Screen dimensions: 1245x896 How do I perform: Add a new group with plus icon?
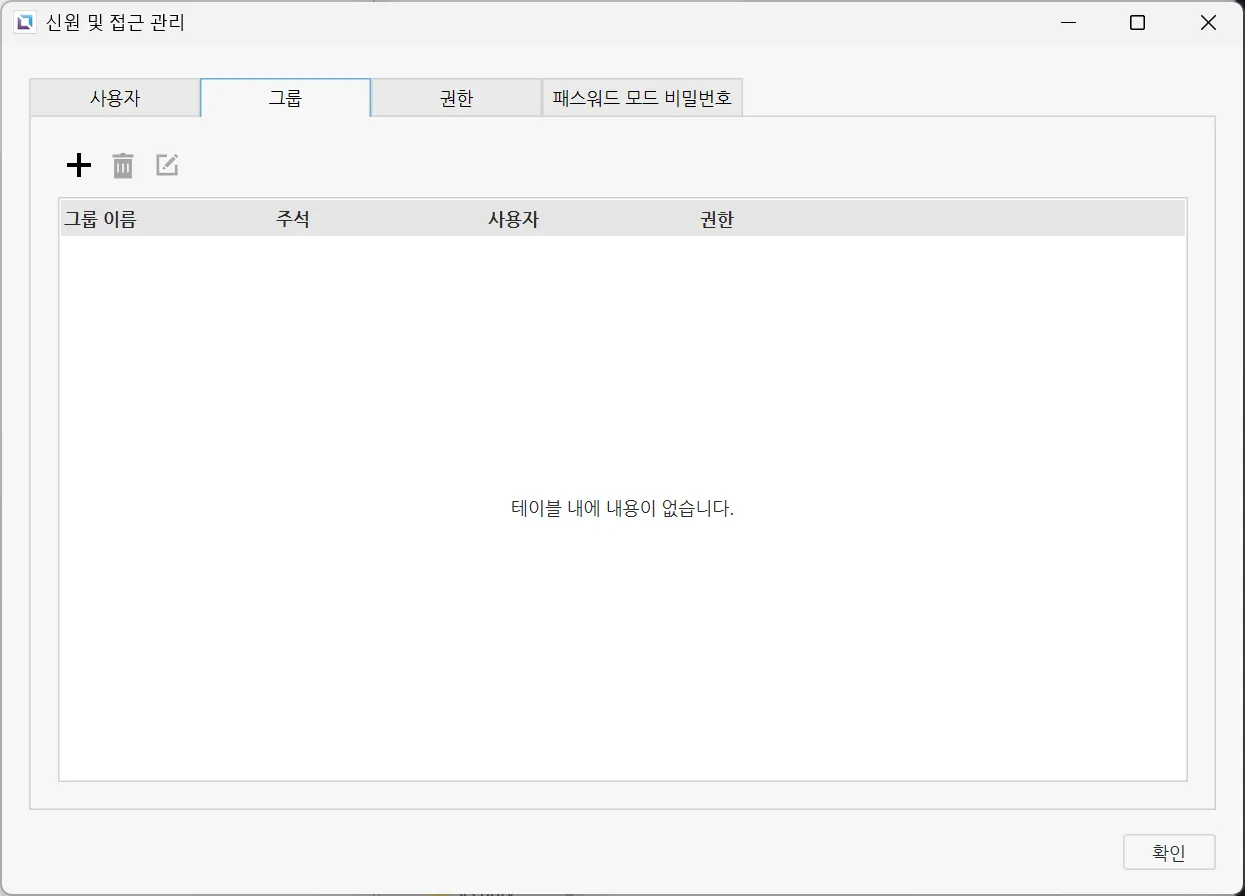click(78, 165)
